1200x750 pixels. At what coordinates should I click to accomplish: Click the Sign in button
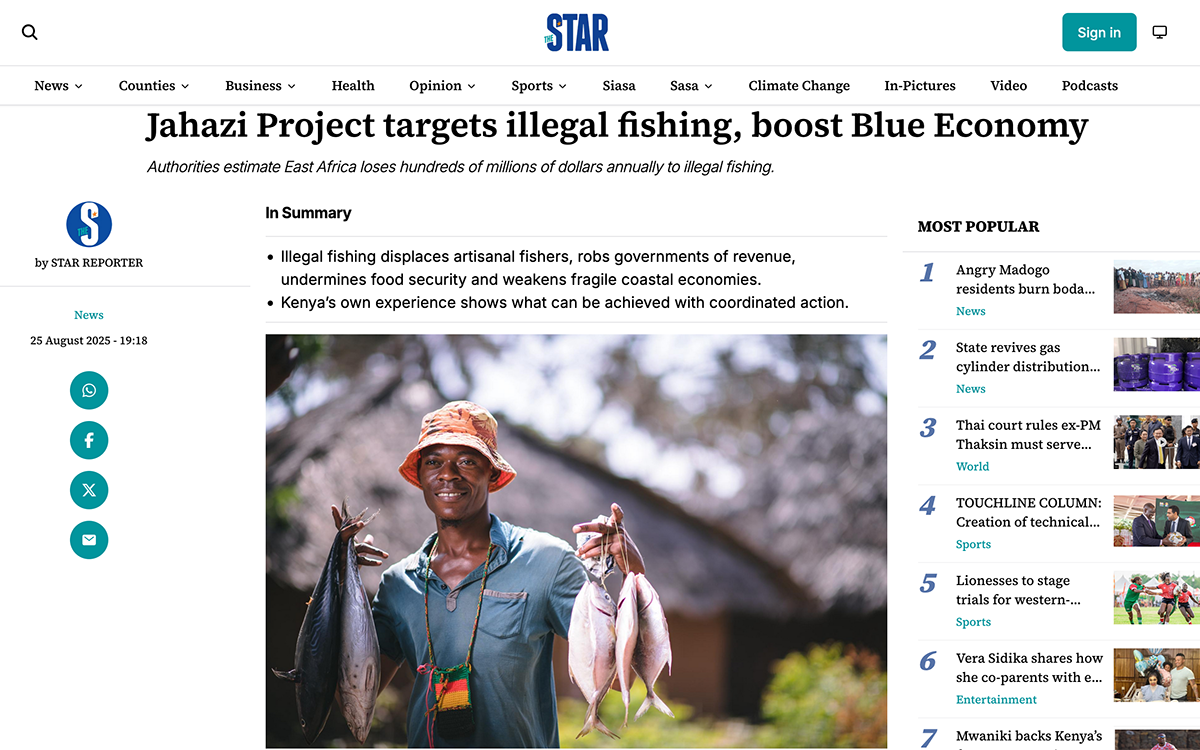coord(1099,32)
